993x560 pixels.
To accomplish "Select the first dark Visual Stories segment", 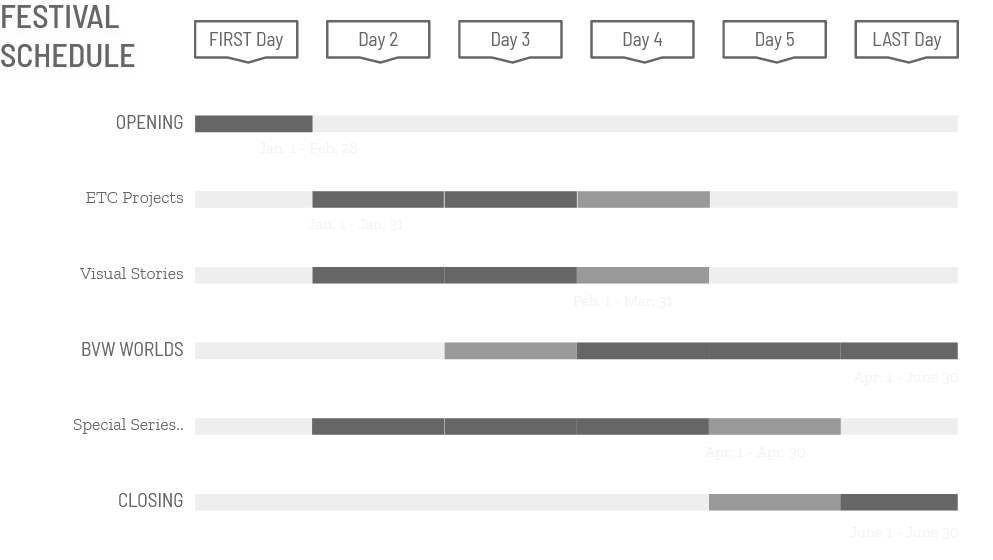I will (x=378, y=275).
